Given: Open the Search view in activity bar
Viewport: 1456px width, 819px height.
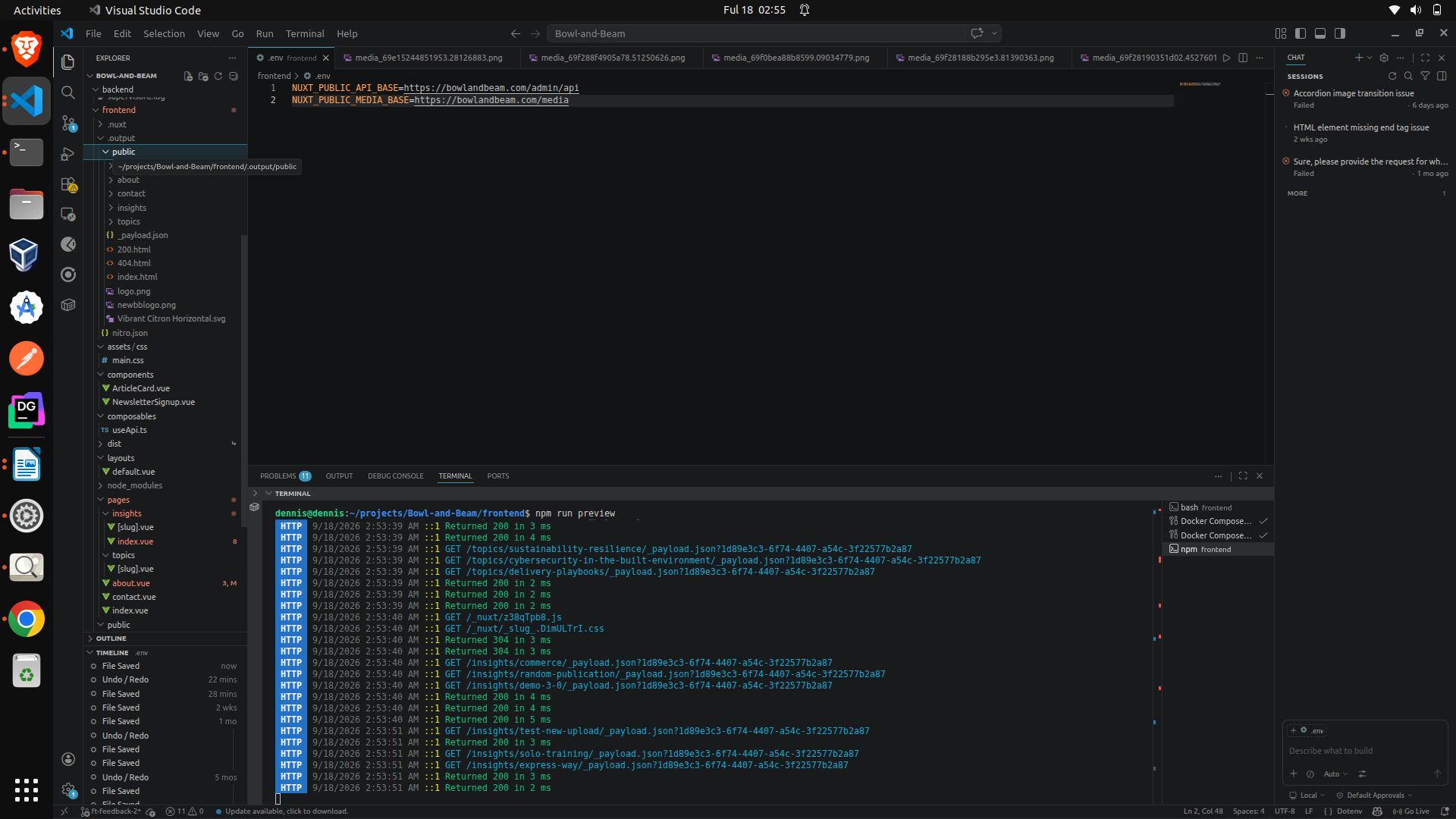Looking at the screenshot, I should point(68,93).
